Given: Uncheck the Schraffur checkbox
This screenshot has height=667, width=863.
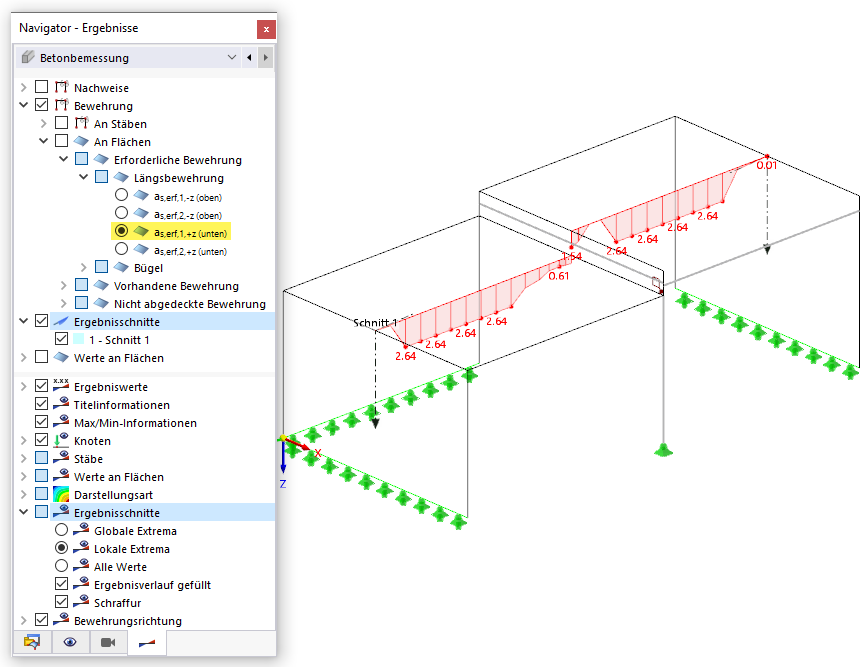Looking at the screenshot, I should [62, 602].
